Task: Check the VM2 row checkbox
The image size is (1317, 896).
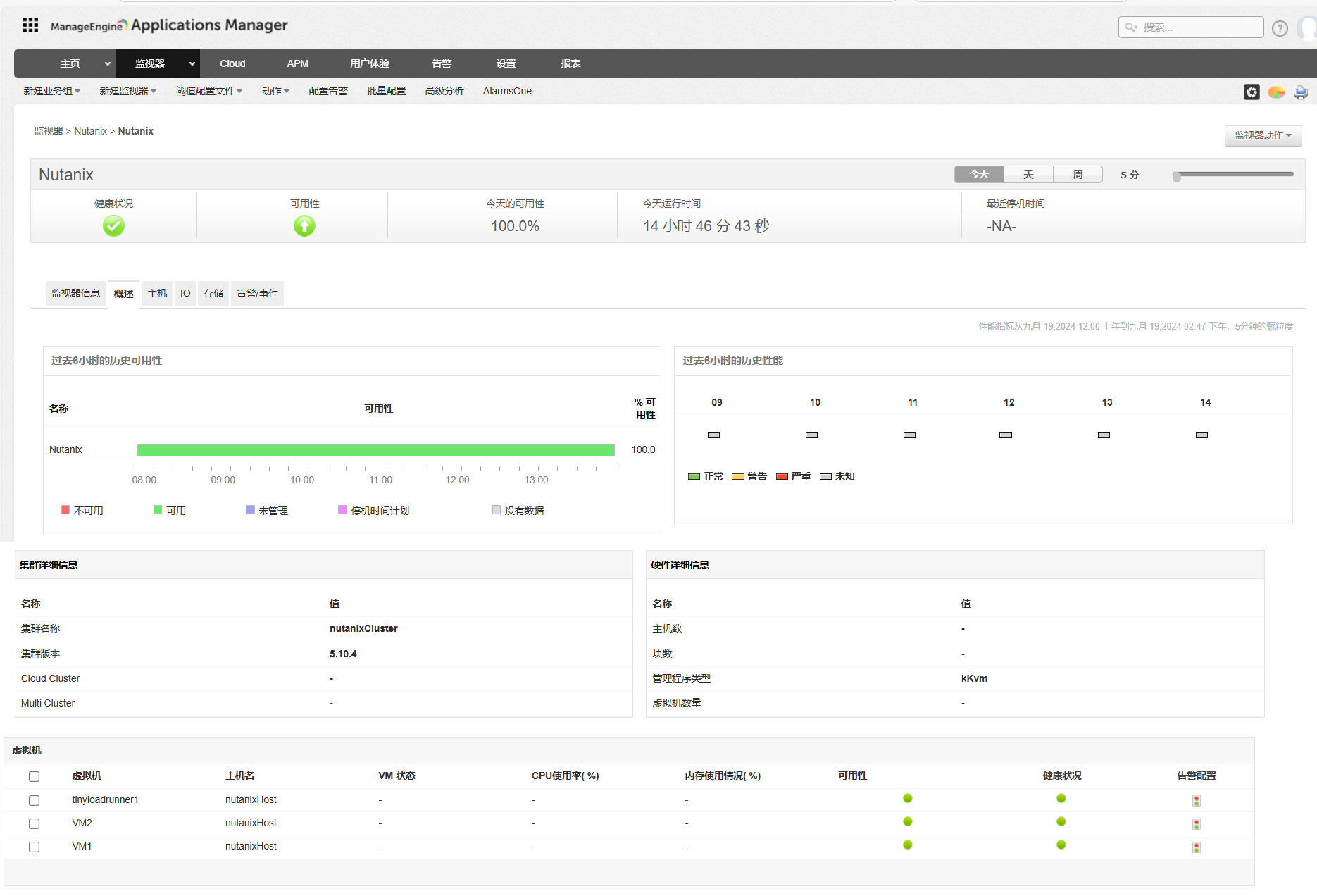Action: (34, 823)
